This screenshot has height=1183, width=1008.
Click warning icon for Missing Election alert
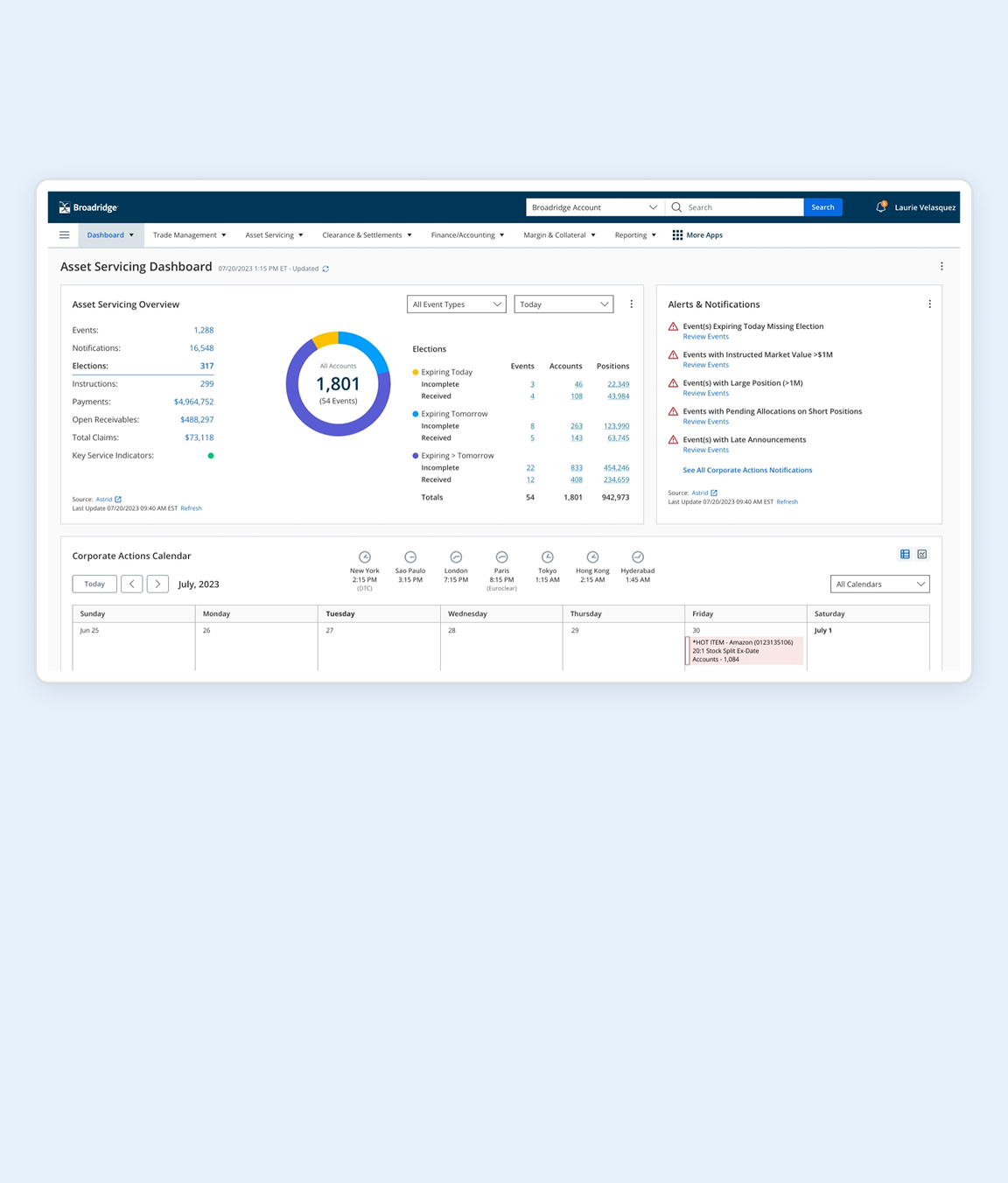coord(673,326)
